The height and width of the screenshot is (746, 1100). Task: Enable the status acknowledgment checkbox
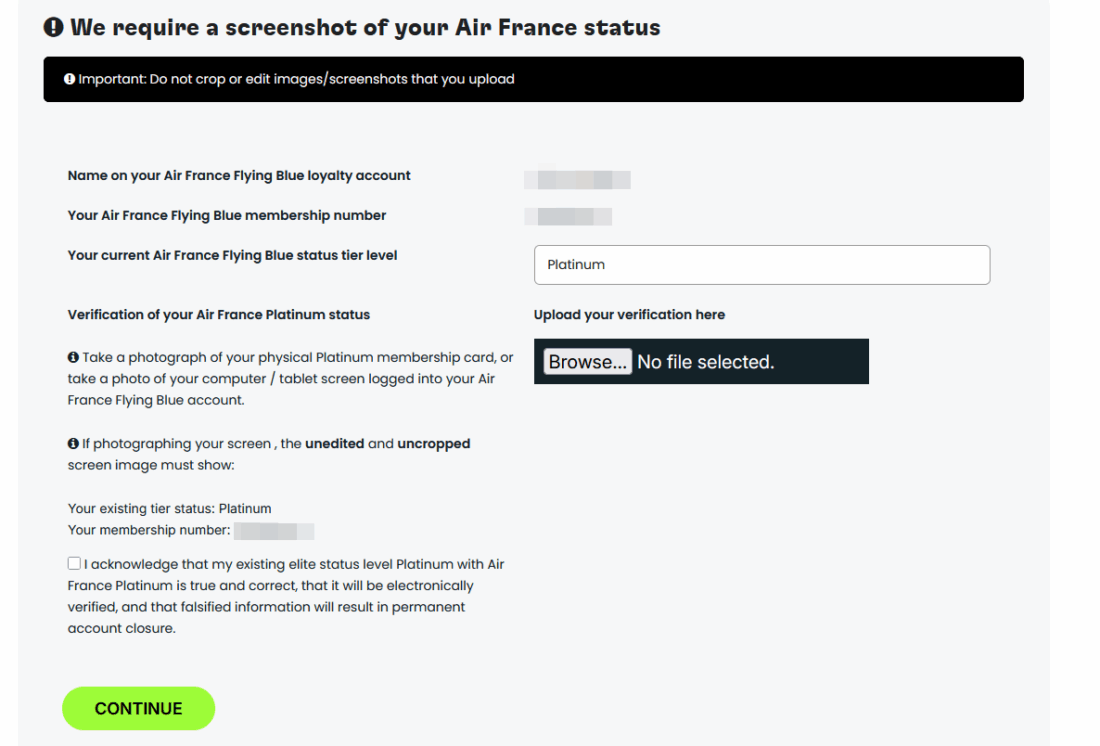point(73,562)
